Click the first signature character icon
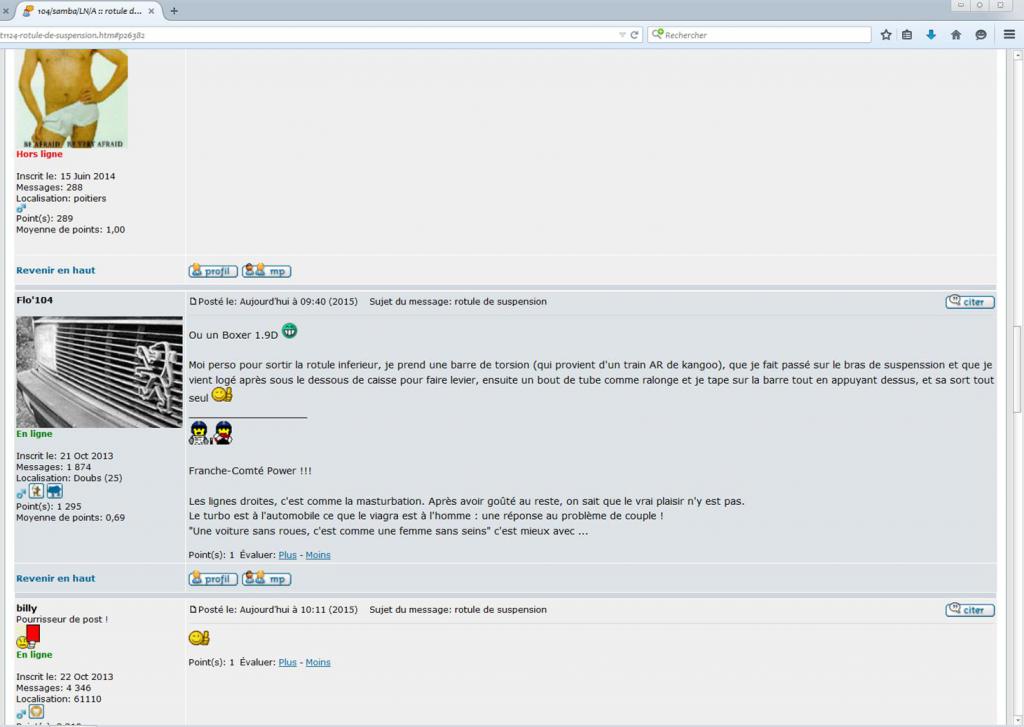 [x=199, y=433]
